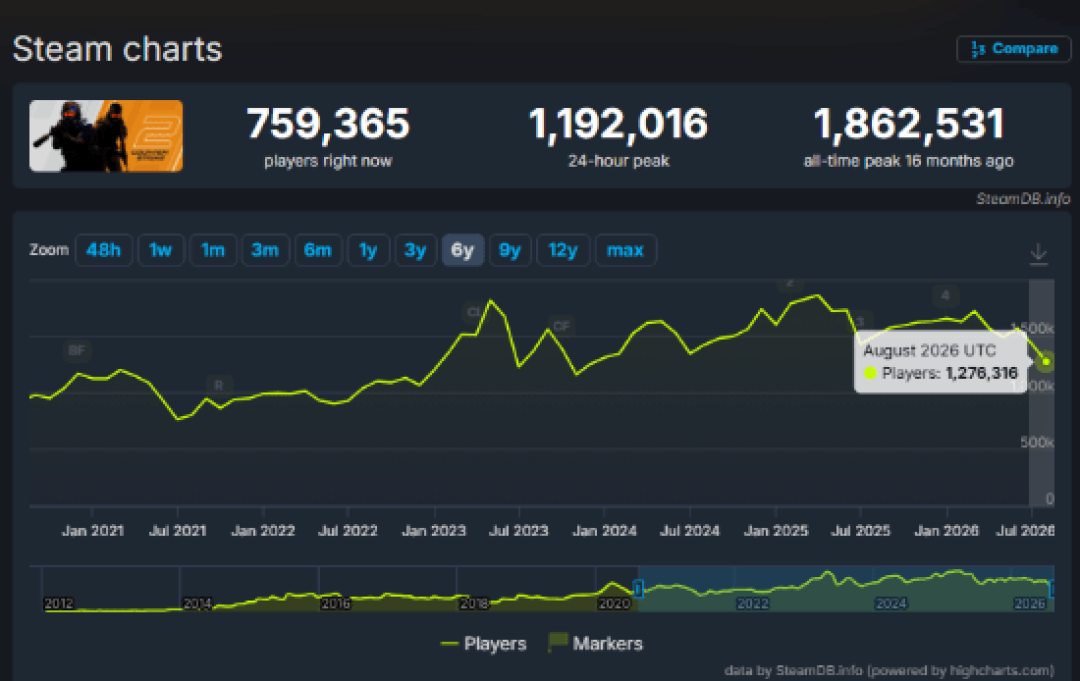Set zoom to 3m
1080x681 pixels.
[265, 250]
